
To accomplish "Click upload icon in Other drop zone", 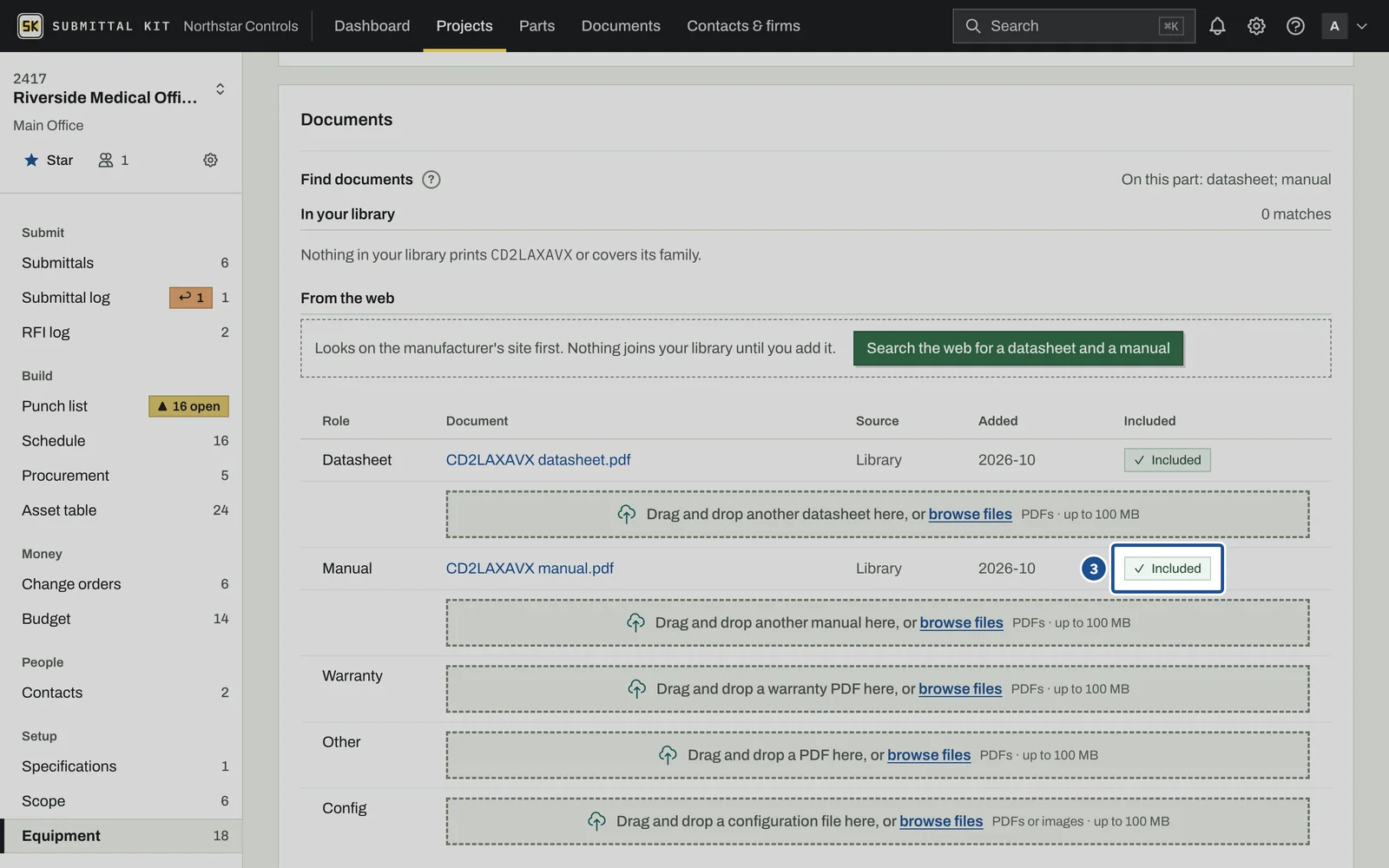I will click(x=668, y=754).
